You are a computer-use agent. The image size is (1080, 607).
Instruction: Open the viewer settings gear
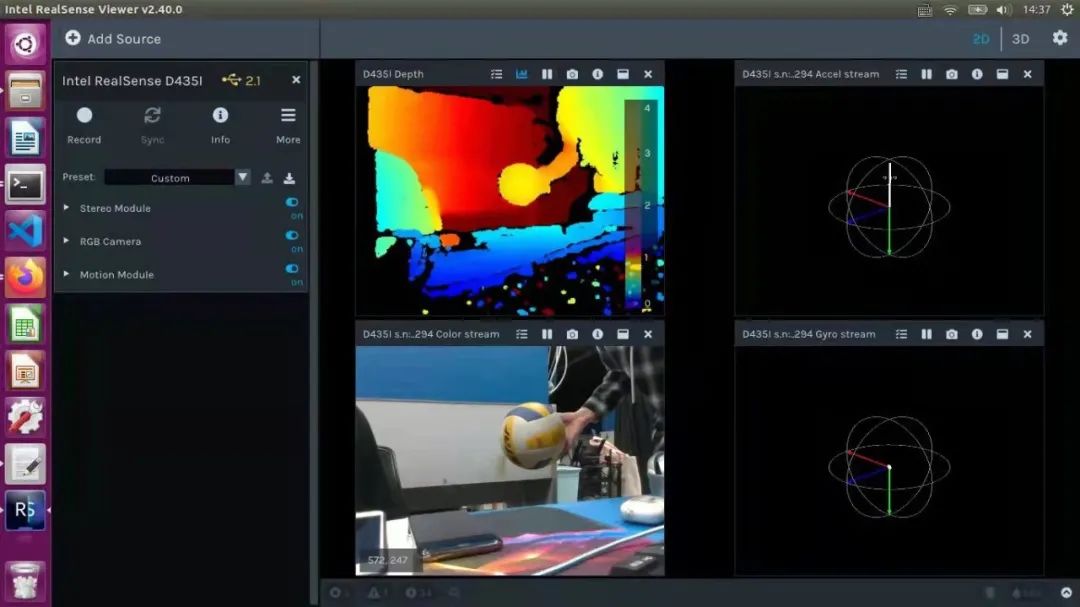pyautogui.click(x=1060, y=38)
